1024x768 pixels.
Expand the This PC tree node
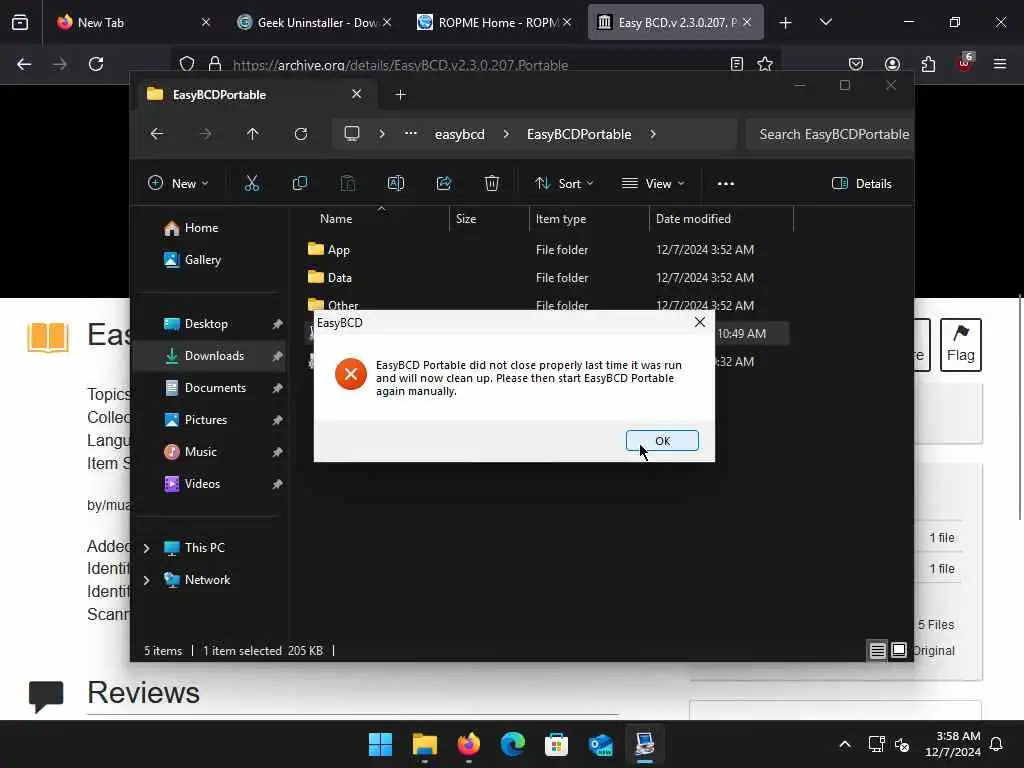click(x=147, y=548)
